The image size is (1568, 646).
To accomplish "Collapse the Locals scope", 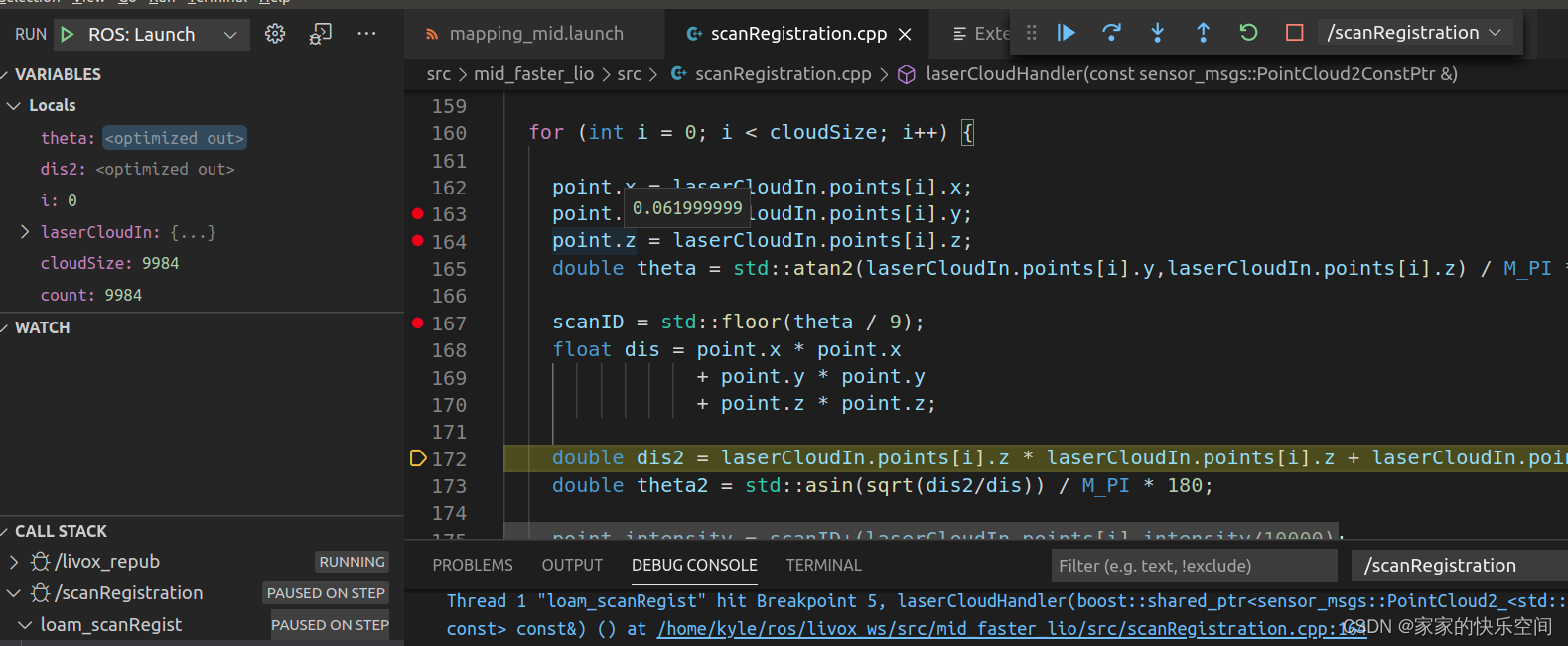I will pos(14,105).
